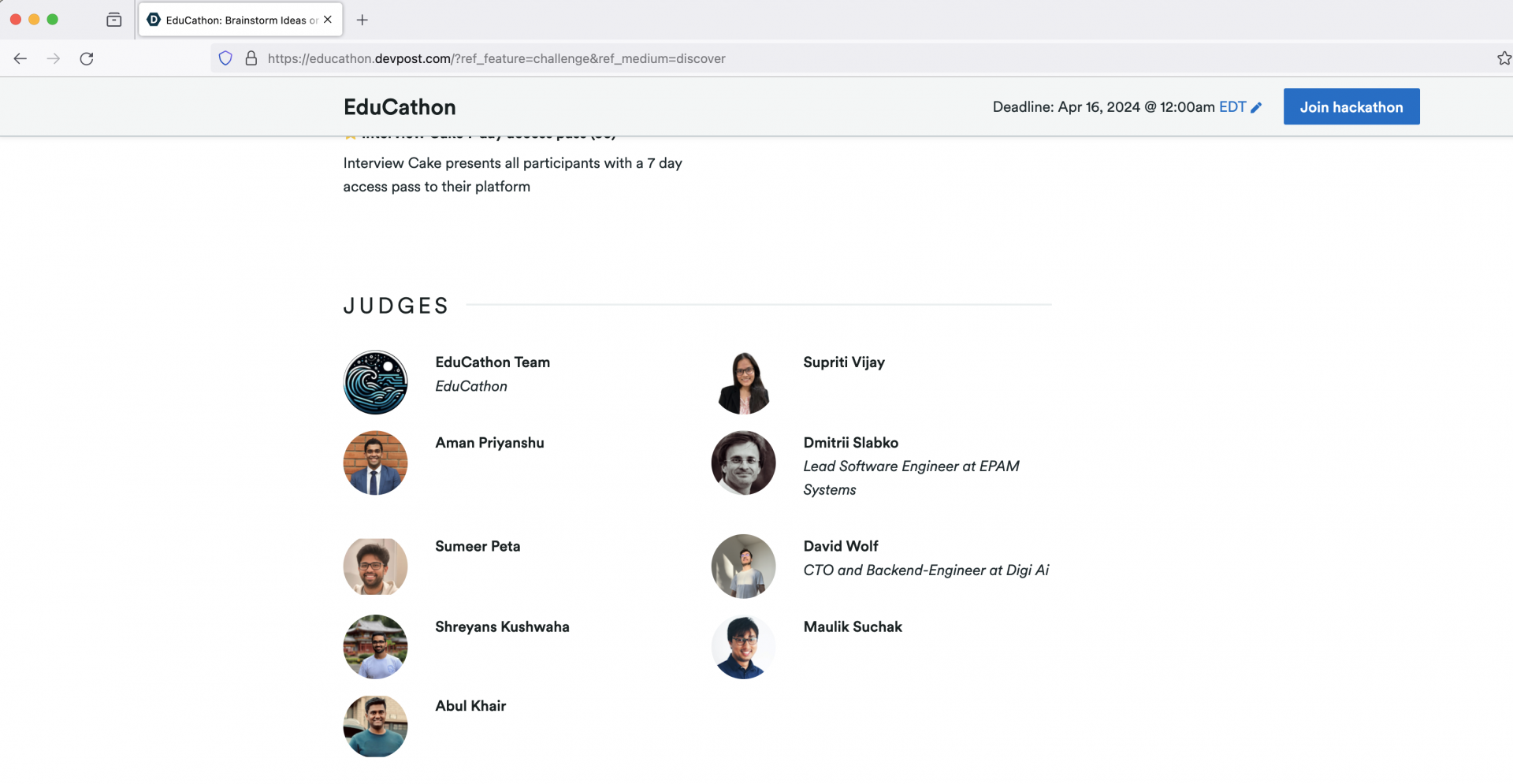1513x784 pixels.
Task: Close the EduCathon browser tab
Action: [x=328, y=20]
